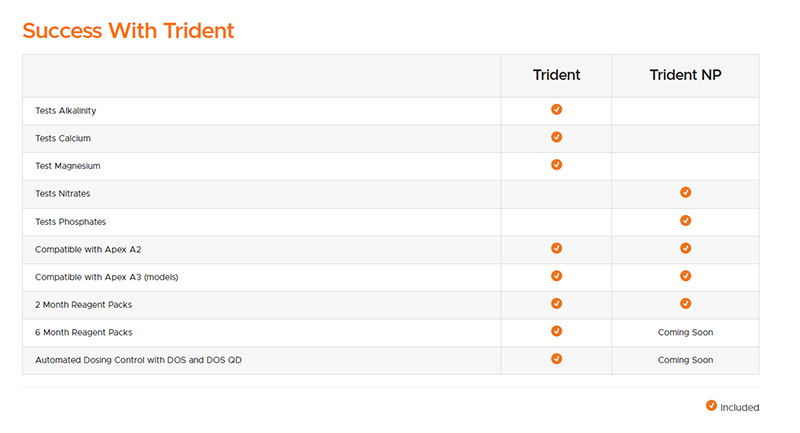Screen dimensions: 800x433
Task: Click Trident checkmark for Apex A2 compatibility
Action: (x=556, y=248)
